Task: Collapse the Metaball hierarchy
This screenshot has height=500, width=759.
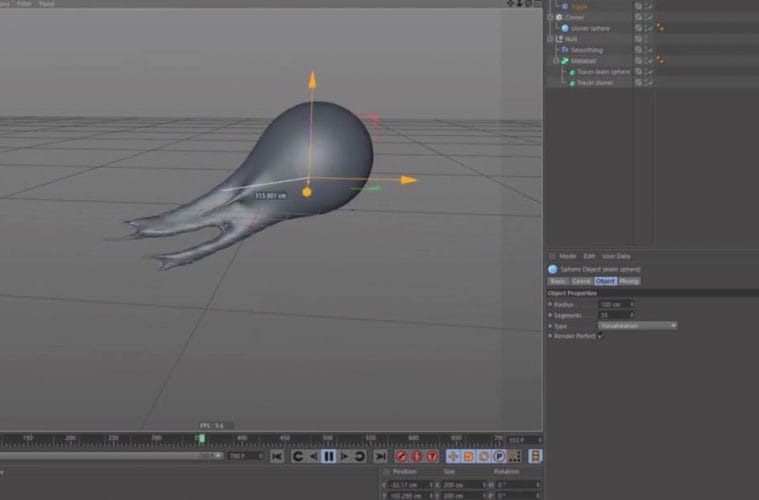Action: tap(555, 61)
